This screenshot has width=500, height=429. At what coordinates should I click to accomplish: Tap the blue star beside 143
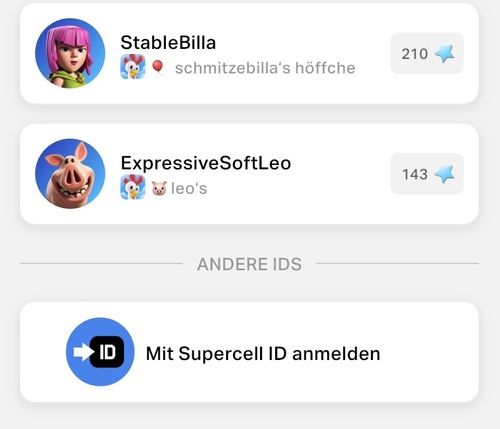coord(445,174)
